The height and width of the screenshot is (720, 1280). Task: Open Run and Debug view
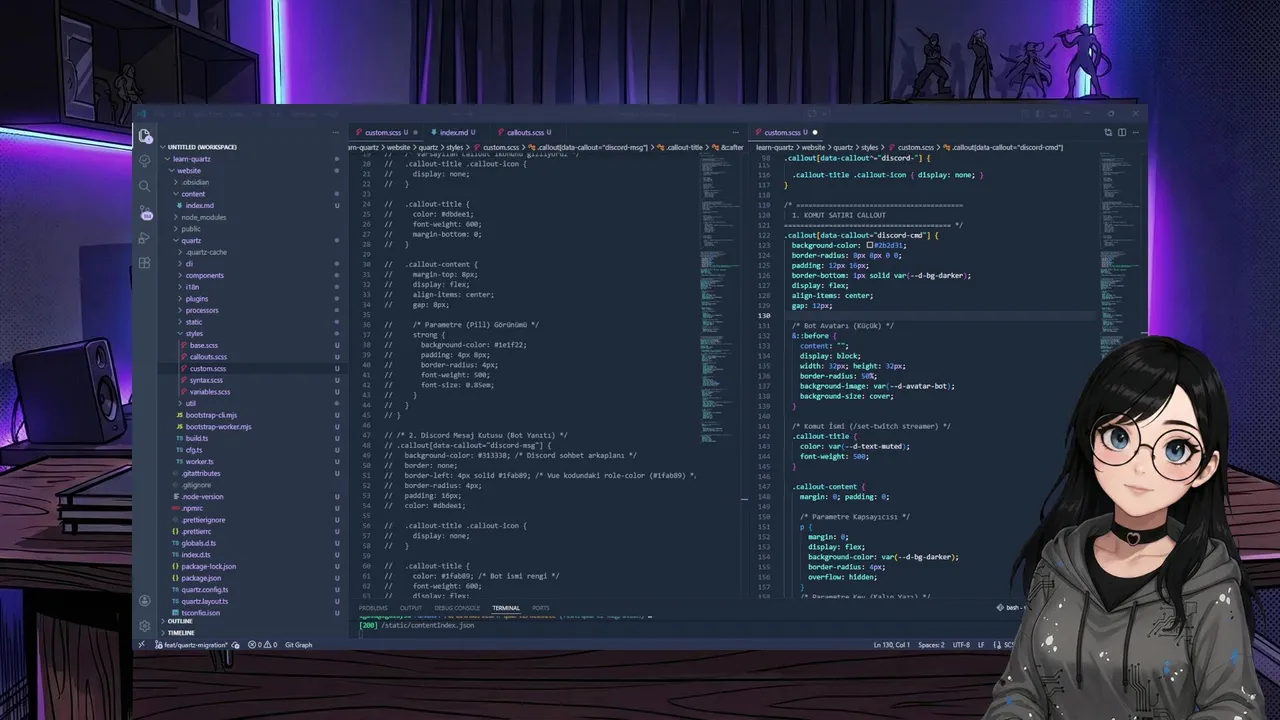(x=145, y=238)
